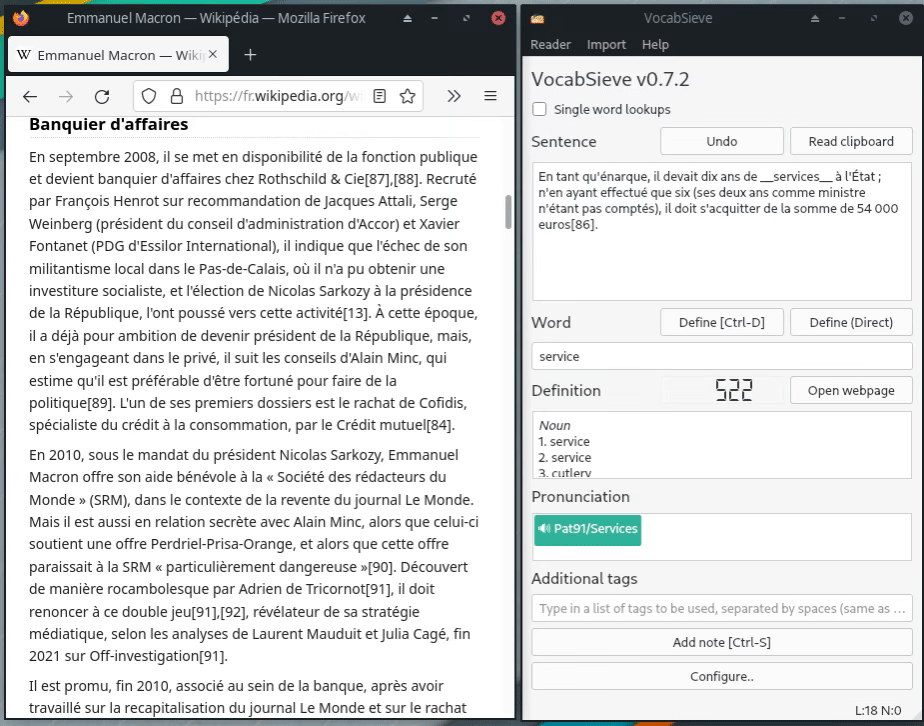Click the tracking protection shield icon
924x726 pixels.
click(149, 96)
